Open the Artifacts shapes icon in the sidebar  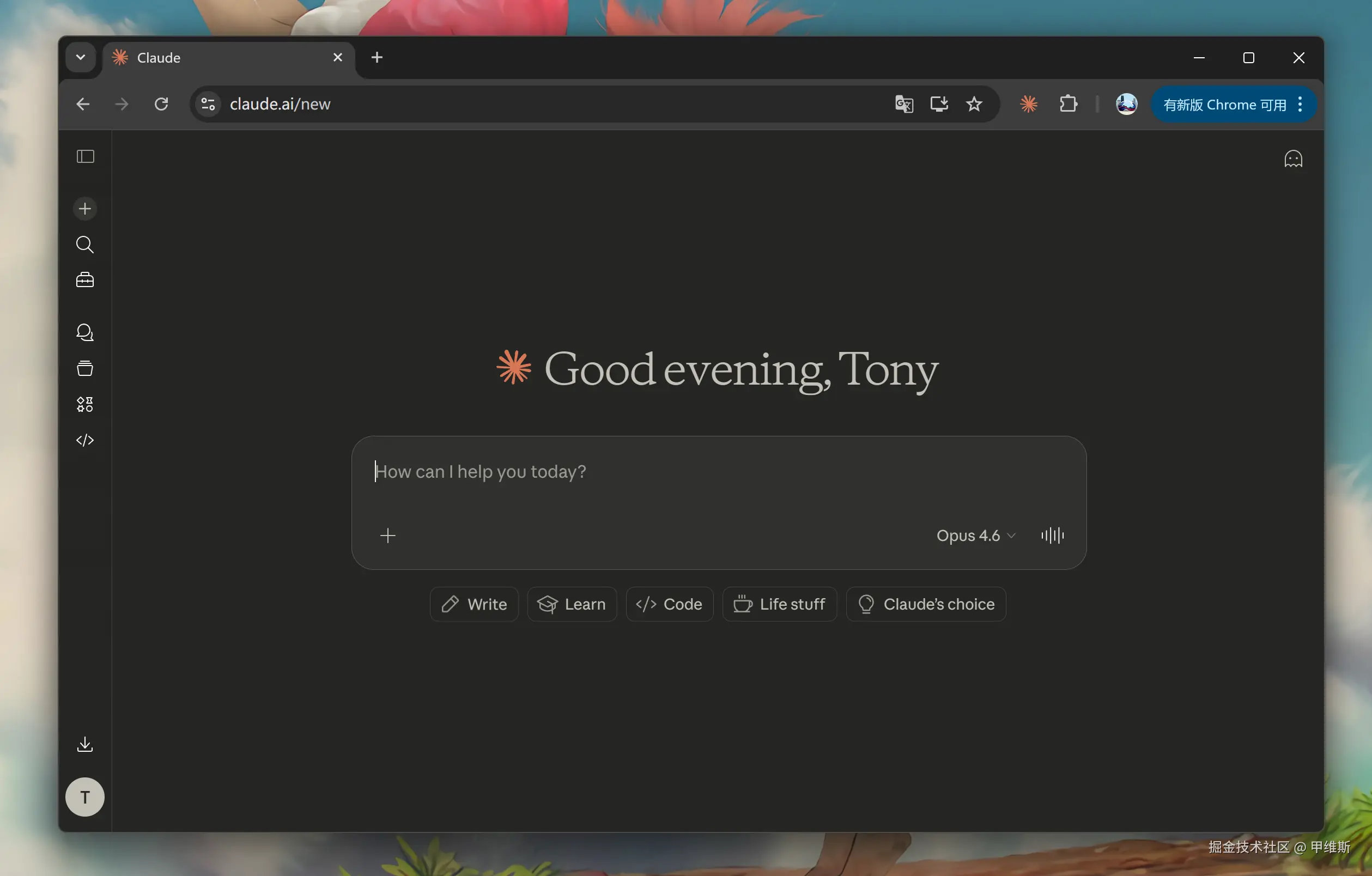tap(85, 404)
